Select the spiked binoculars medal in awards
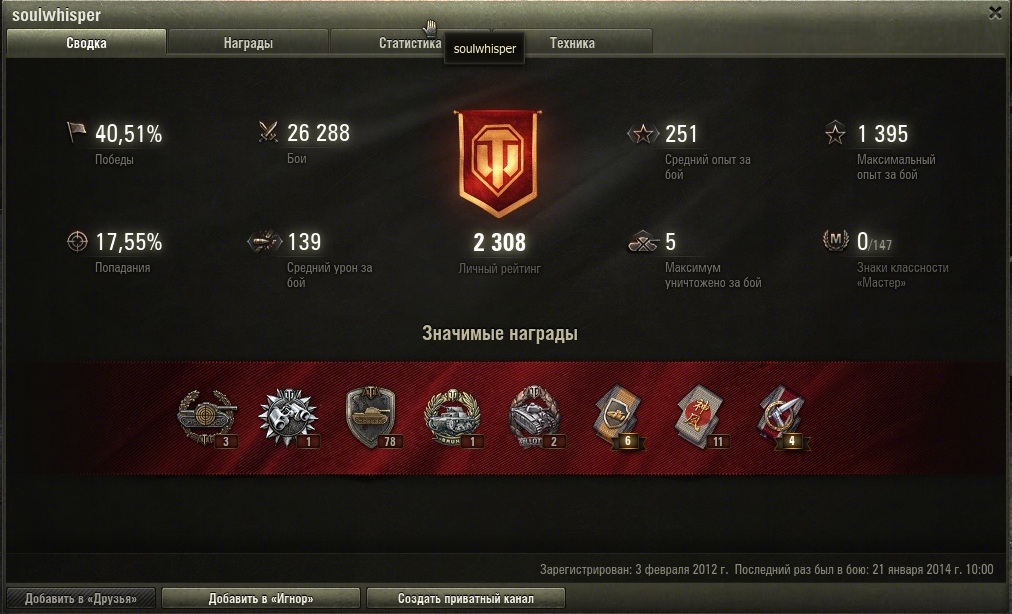This screenshot has height=614, width=1012. (x=288, y=417)
